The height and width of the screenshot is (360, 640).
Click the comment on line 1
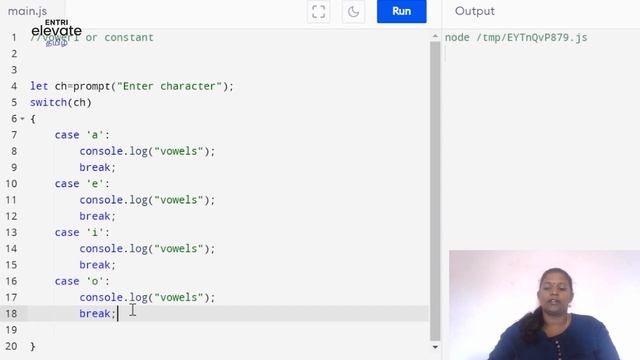92,38
